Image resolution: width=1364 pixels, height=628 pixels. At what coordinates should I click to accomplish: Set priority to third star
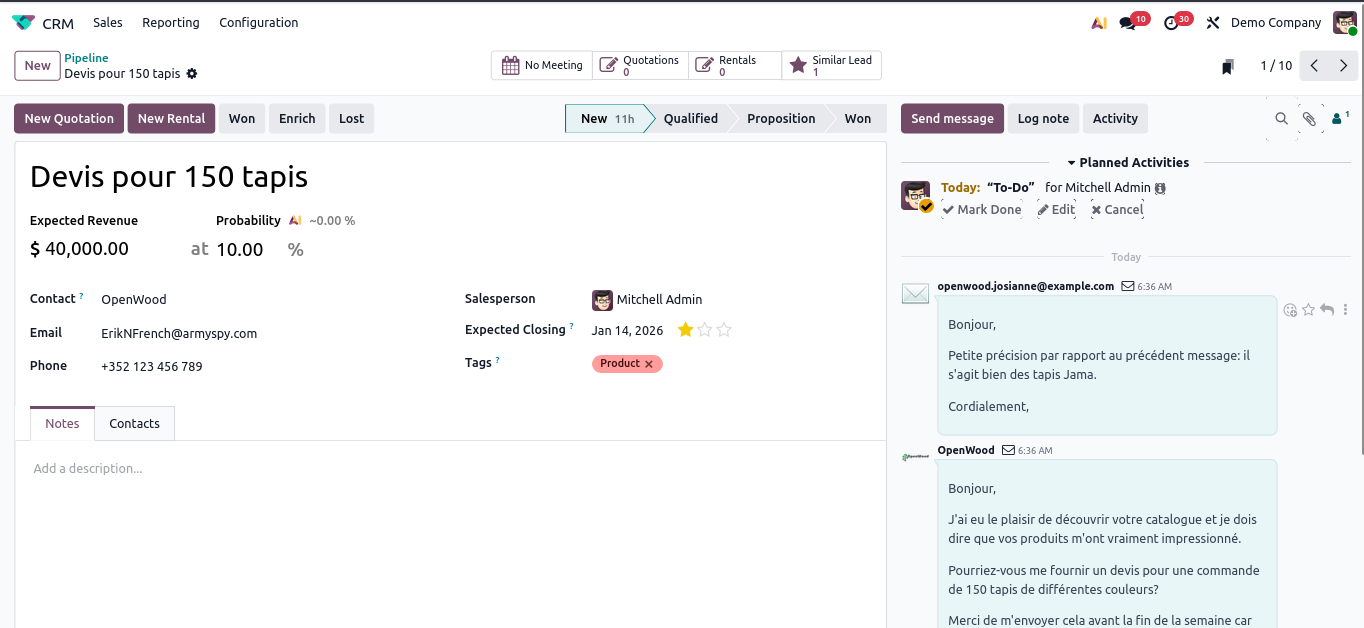tap(724, 330)
